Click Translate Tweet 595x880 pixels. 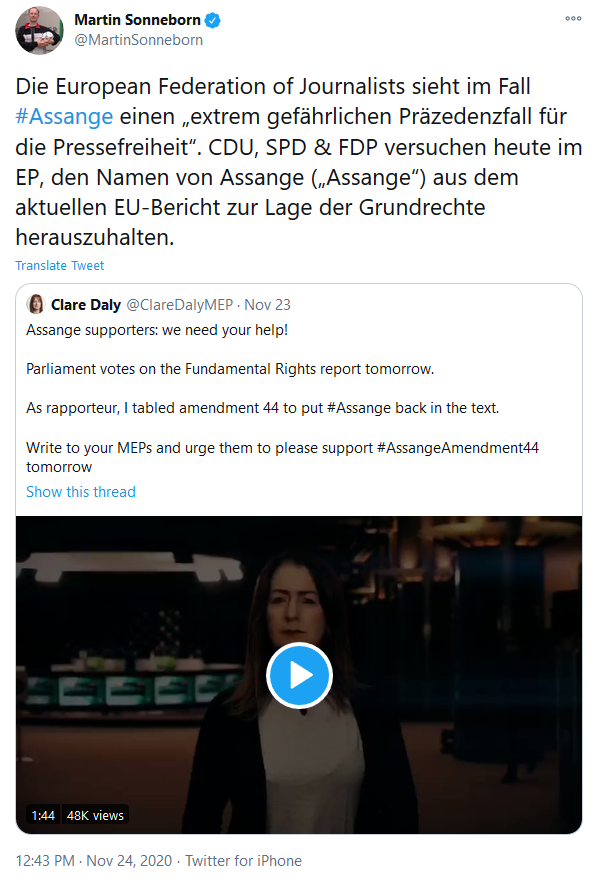click(x=60, y=265)
